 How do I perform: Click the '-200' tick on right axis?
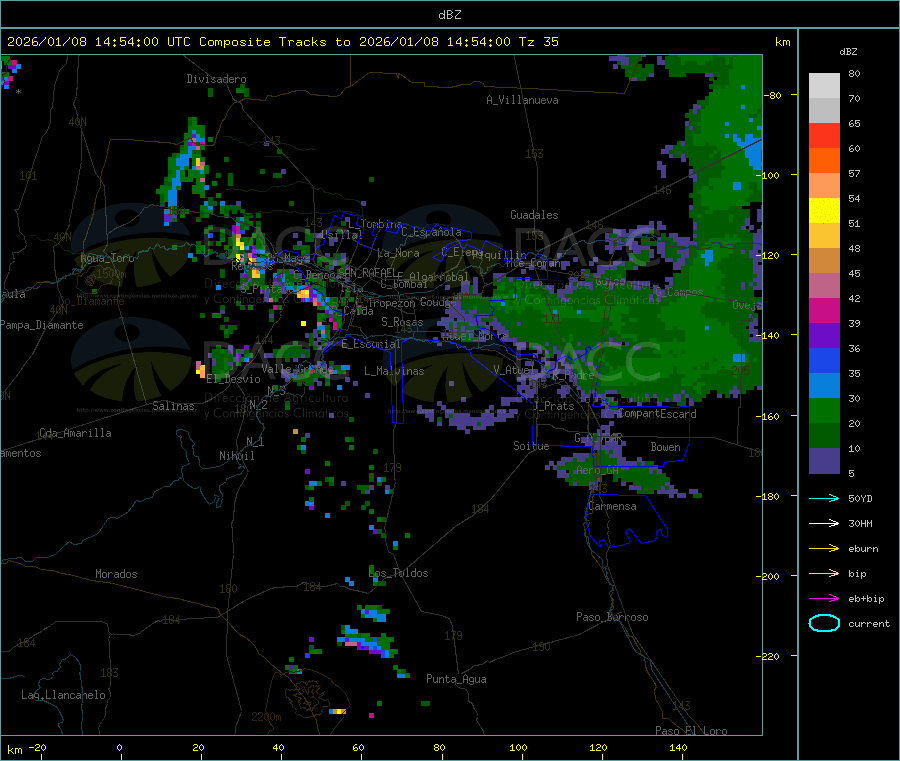(x=770, y=576)
